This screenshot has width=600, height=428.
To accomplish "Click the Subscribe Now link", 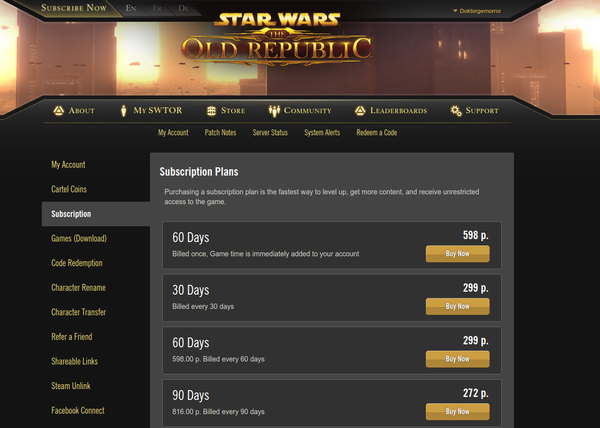I will click(x=74, y=8).
